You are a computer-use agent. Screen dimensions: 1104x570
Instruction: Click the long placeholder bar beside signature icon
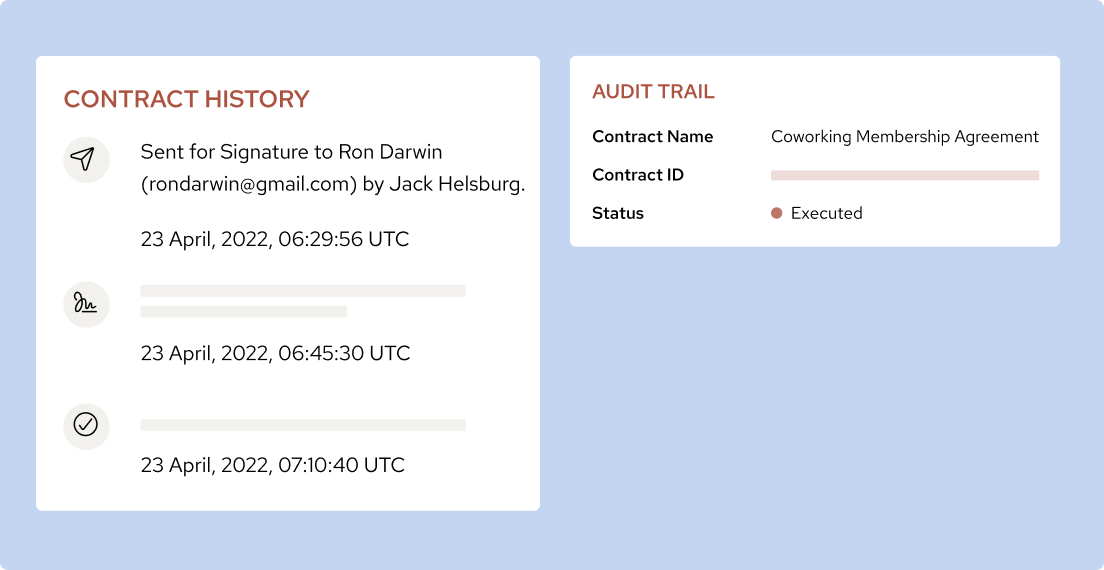point(303,291)
